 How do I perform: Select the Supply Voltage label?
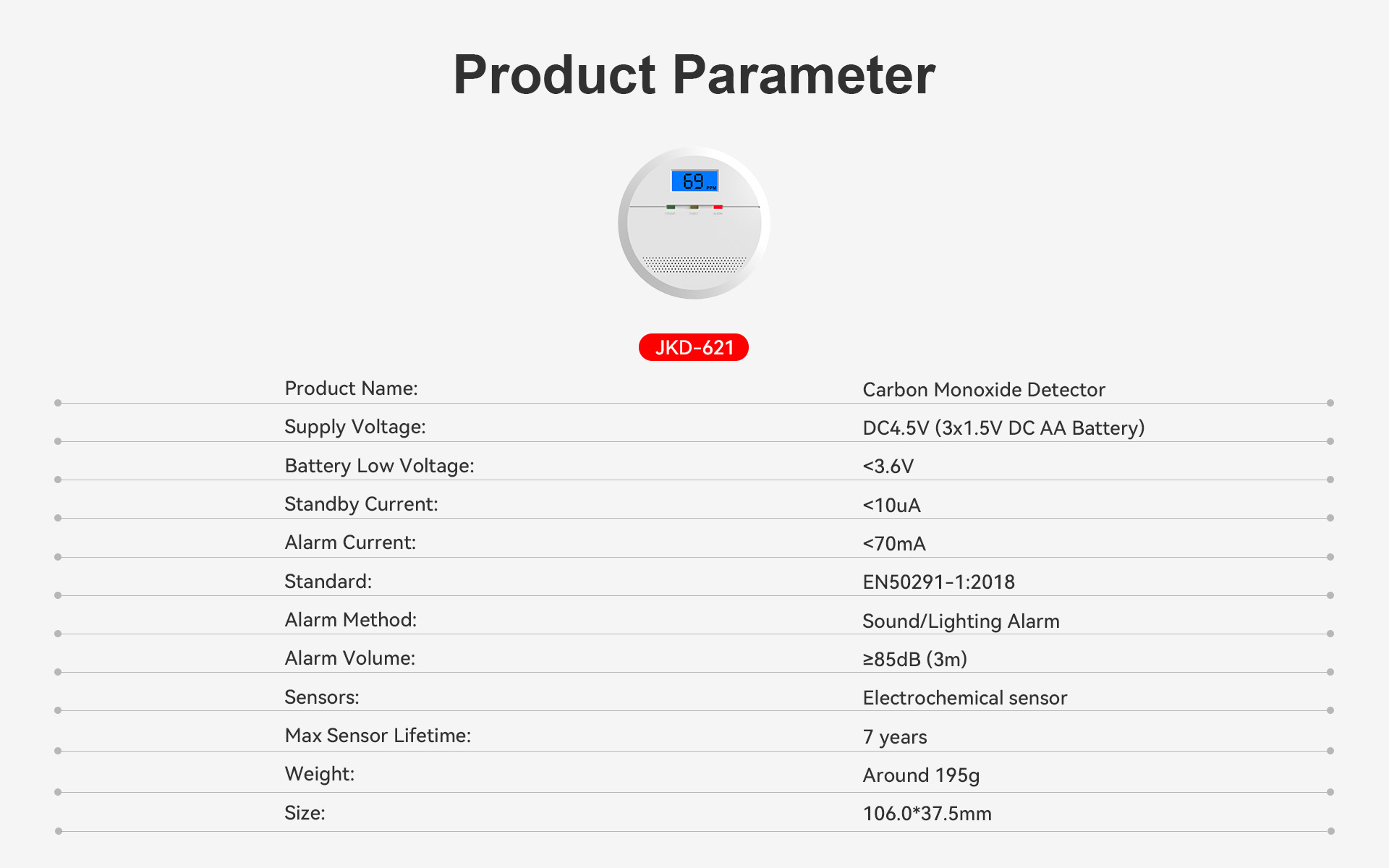pos(355,427)
